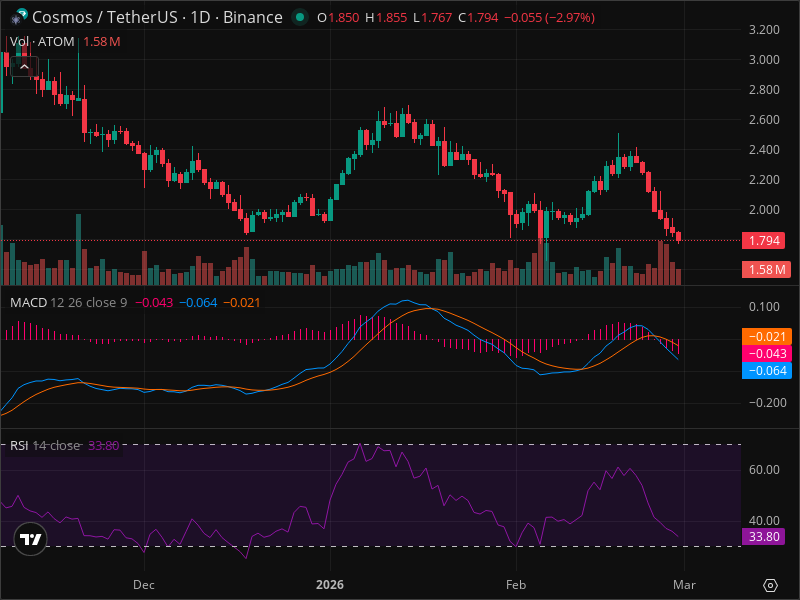Click the volume label 1.58 M on axis
Viewport: 800px width, 600px height.
[766, 269]
